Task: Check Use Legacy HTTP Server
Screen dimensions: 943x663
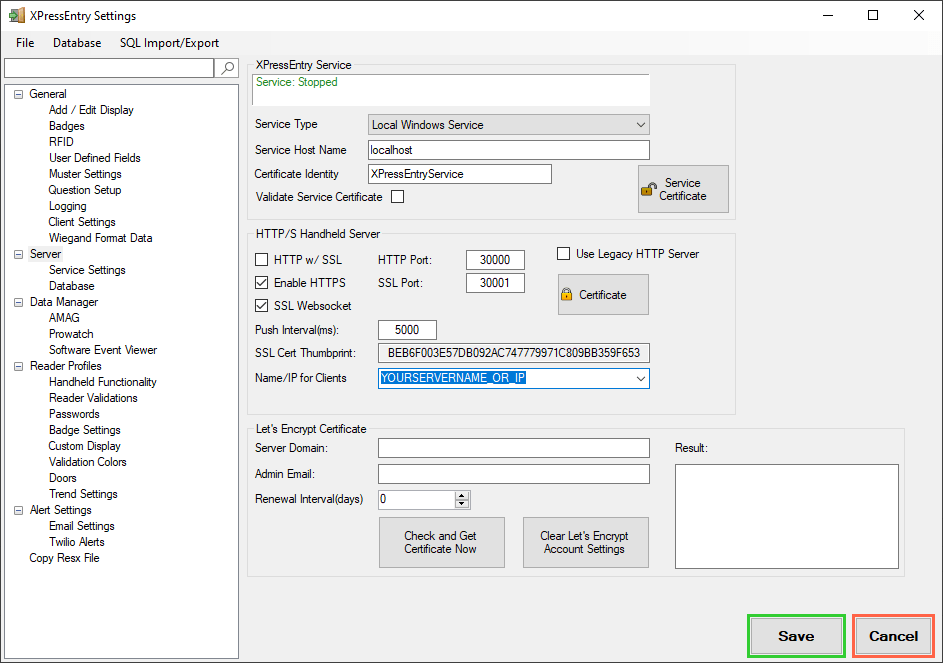Action: pyautogui.click(x=564, y=254)
